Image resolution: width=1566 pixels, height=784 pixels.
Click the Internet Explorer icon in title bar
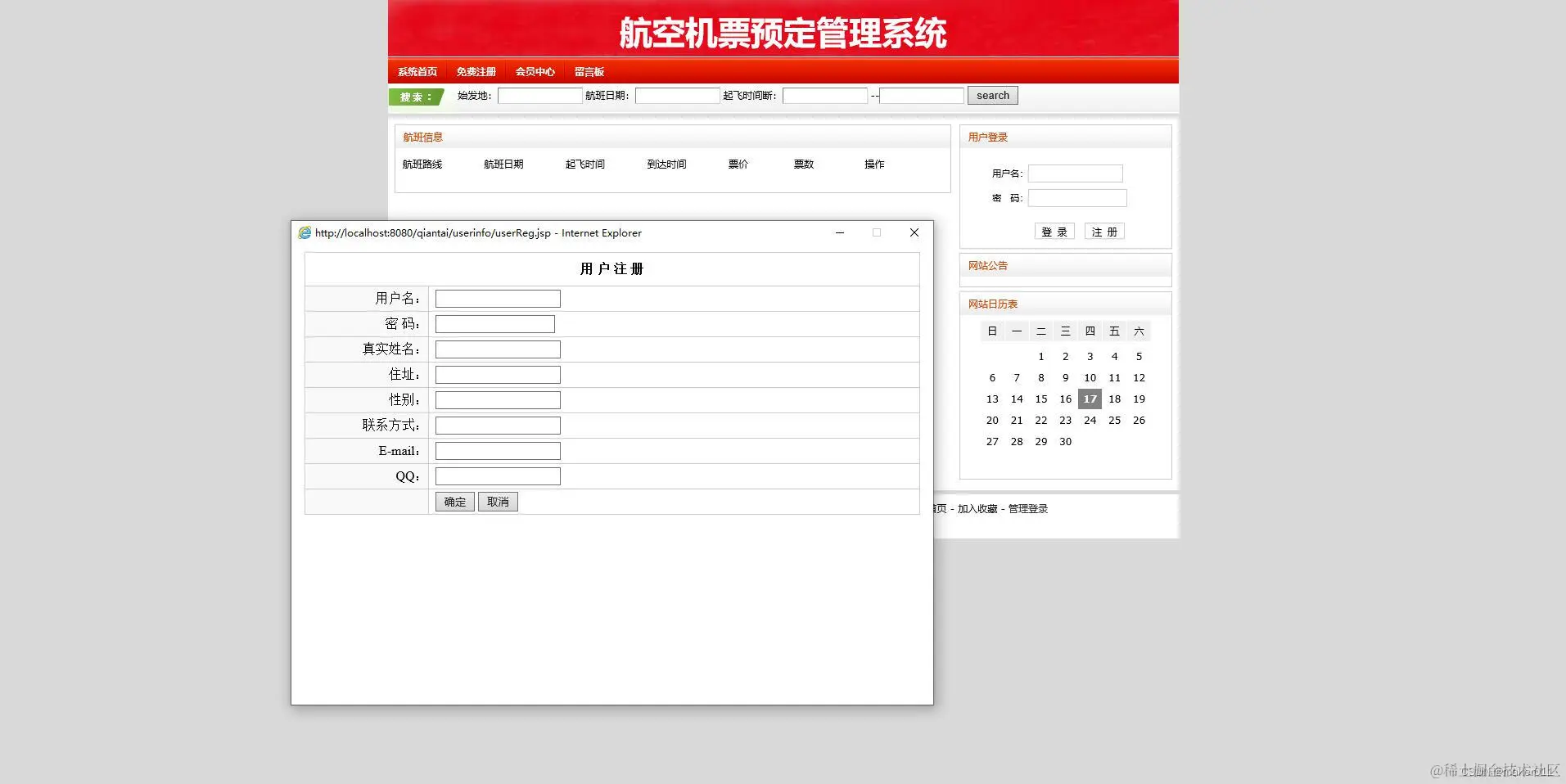(x=305, y=232)
